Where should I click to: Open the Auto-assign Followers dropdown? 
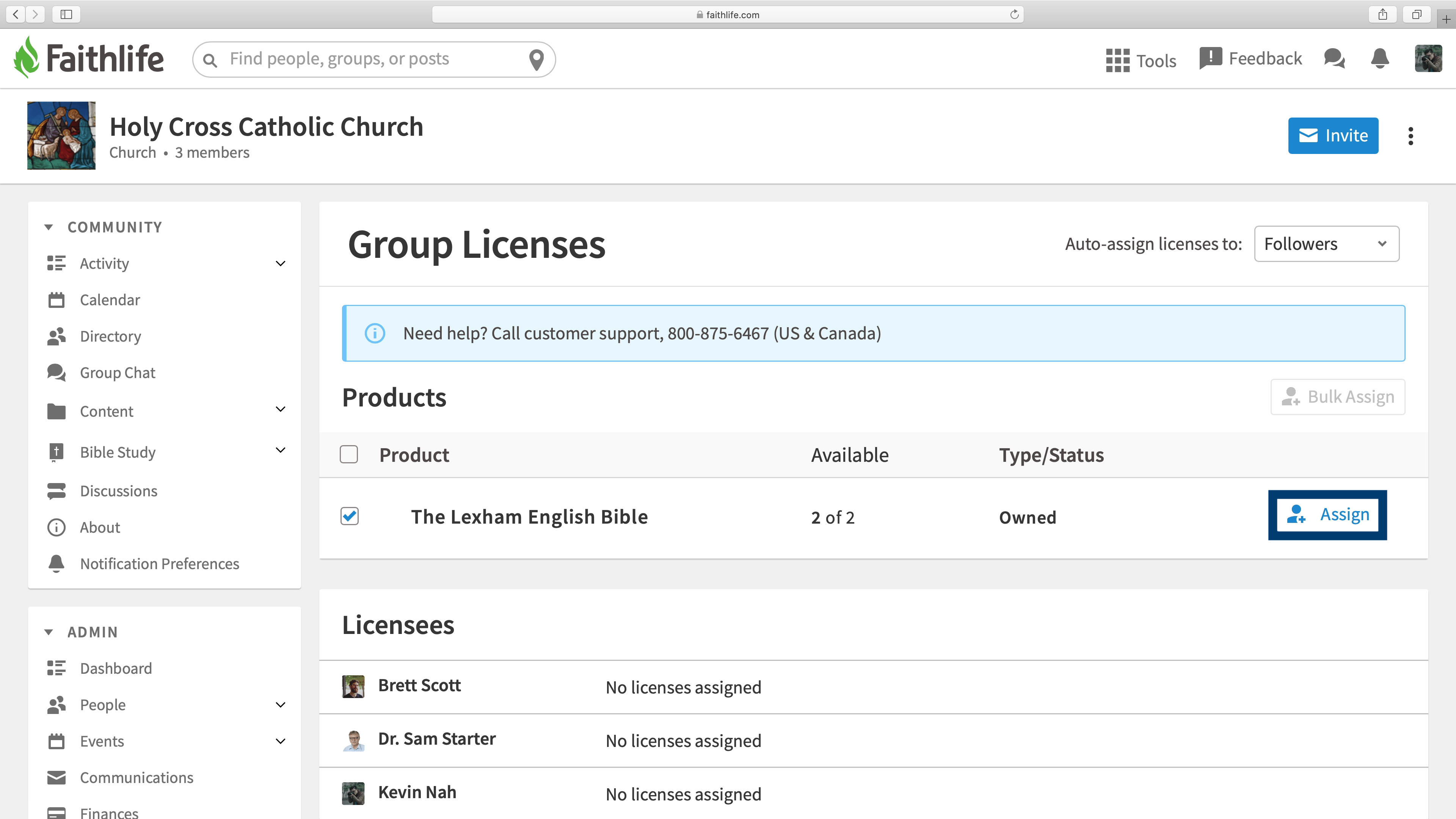(x=1327, y=243)
